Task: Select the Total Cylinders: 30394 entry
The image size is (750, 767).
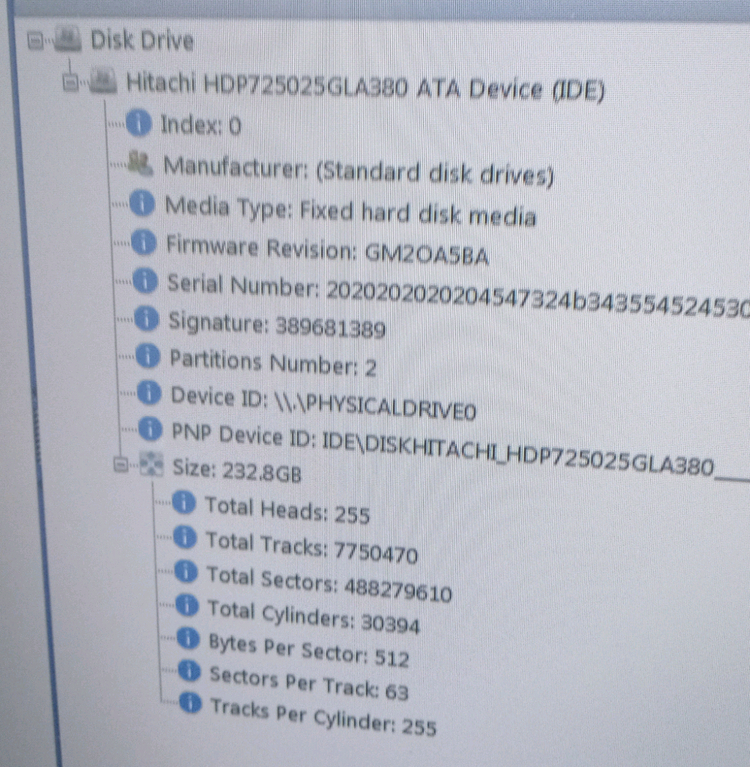Action: tap(312, 618)
